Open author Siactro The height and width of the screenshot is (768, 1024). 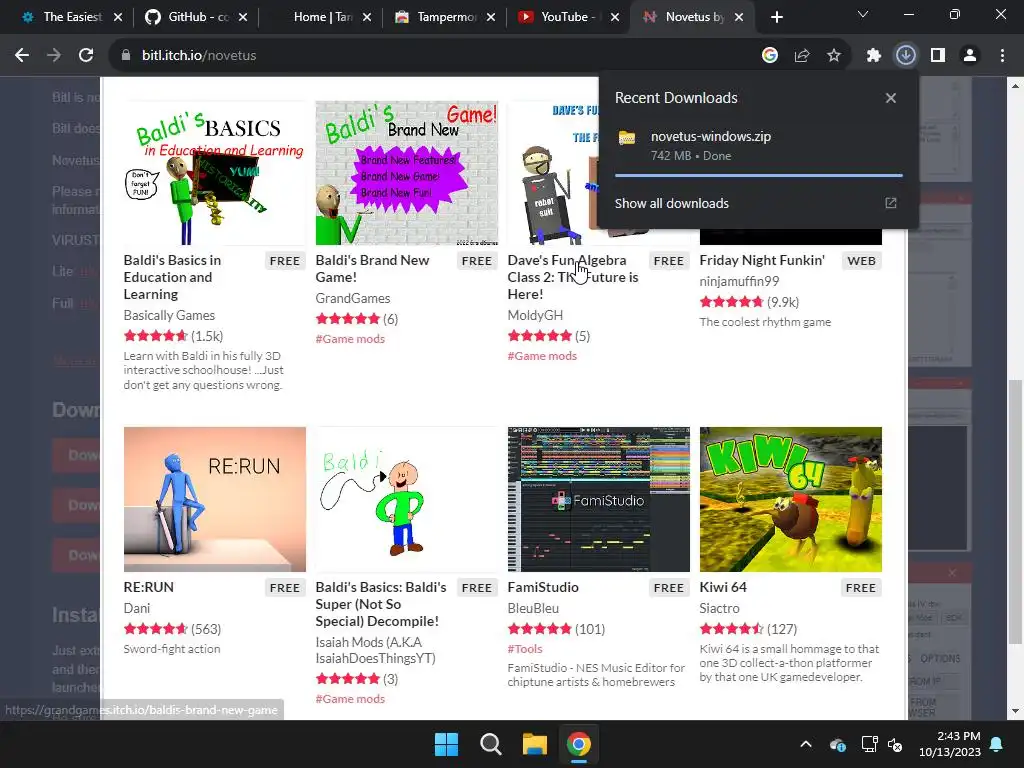coord(720,609)
